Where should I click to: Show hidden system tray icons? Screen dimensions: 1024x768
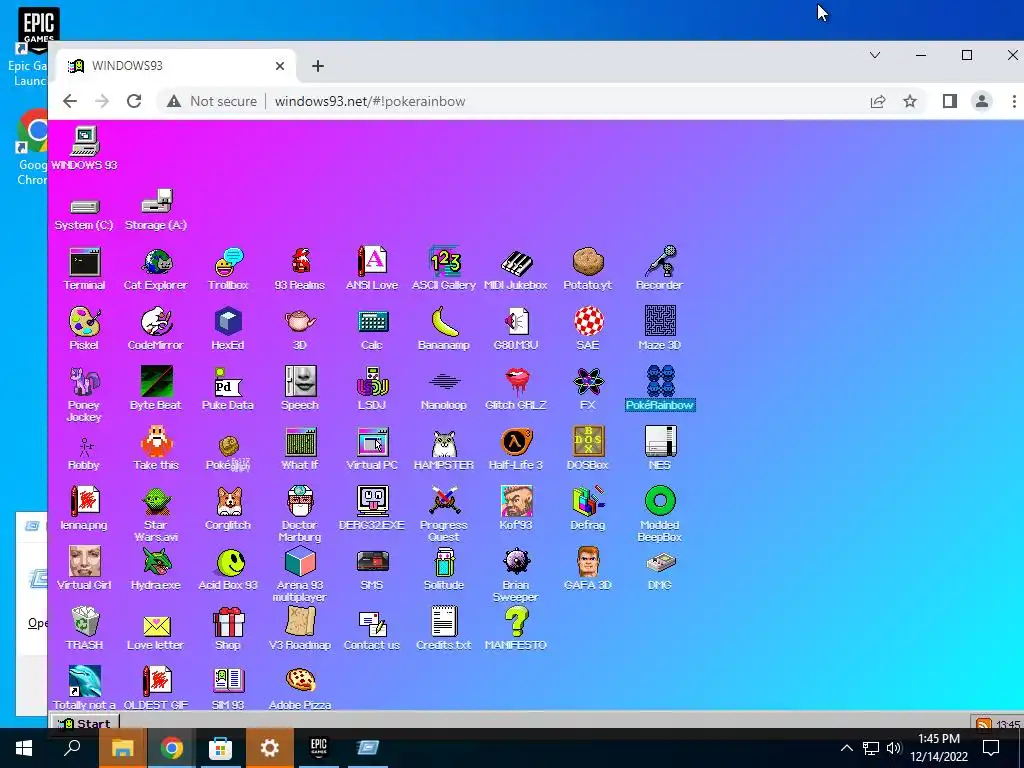click(x=846, y=748)
